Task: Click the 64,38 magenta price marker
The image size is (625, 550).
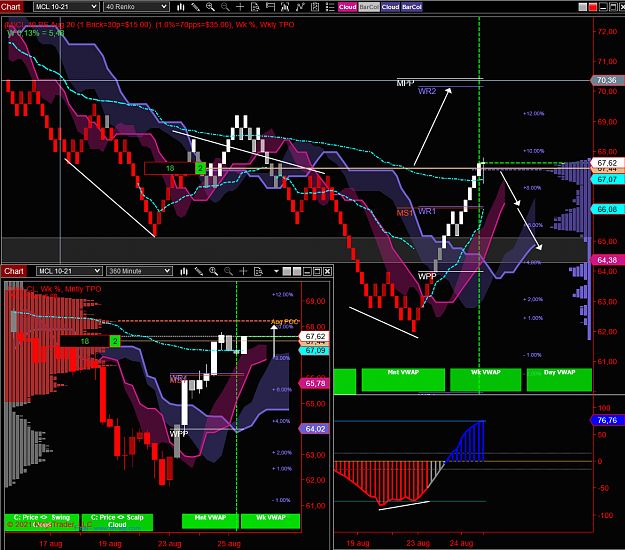Action: (607, 260)
